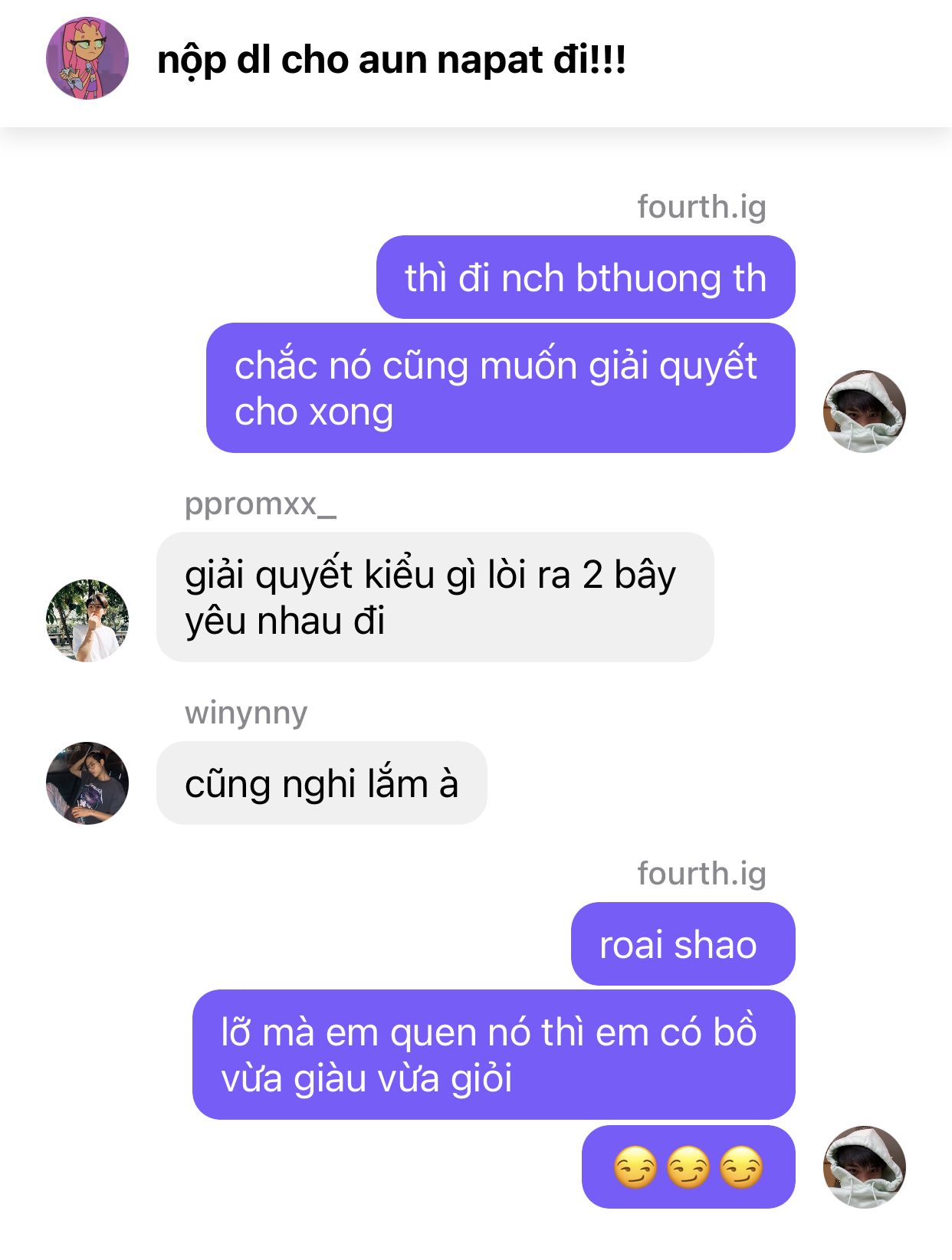Screen dimensions: 952x1260
Task: Open winynny profile picture
Action: click(x=87, y=783)
